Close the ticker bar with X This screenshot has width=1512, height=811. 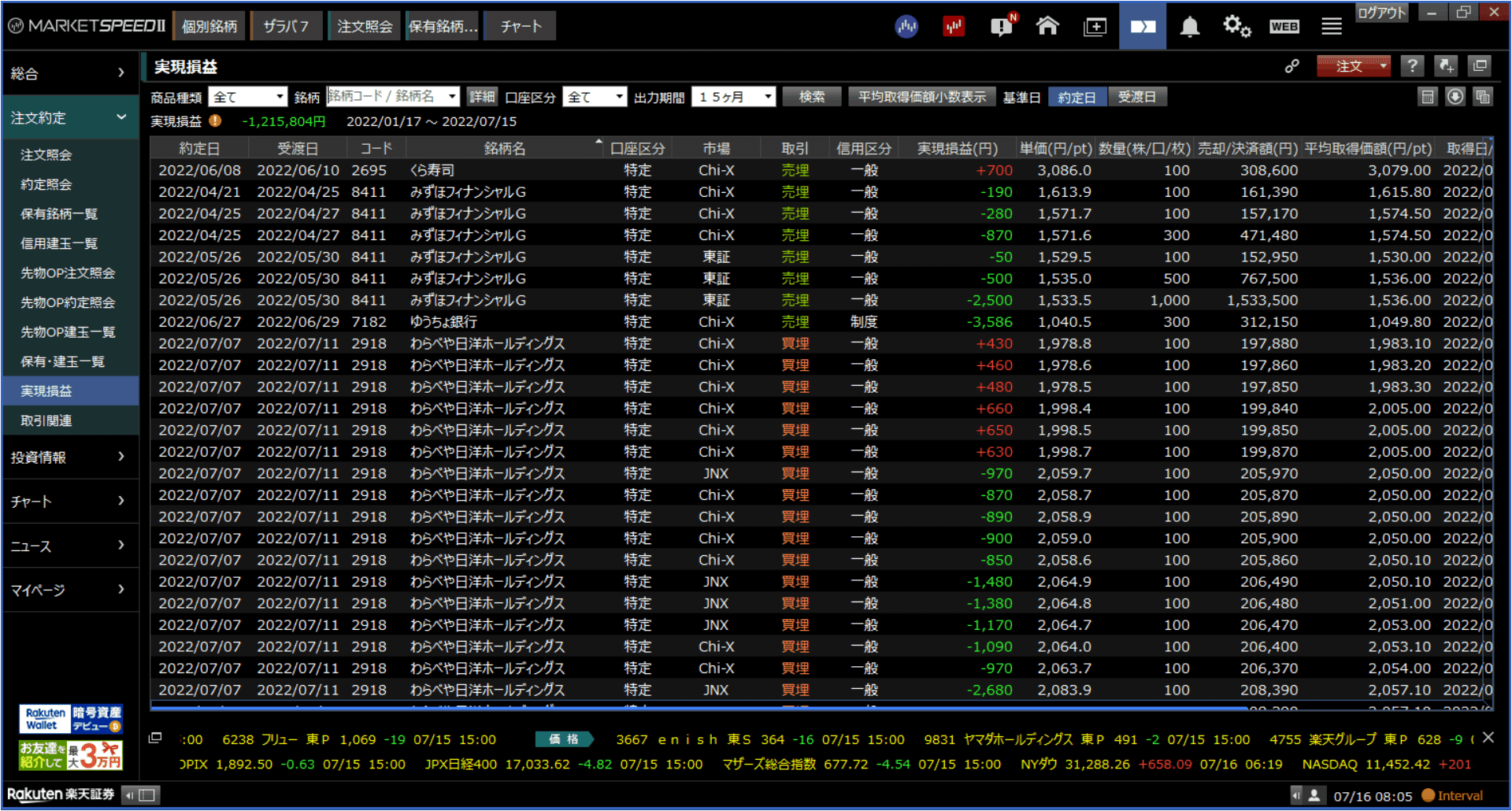click(x=1488, y=738)
